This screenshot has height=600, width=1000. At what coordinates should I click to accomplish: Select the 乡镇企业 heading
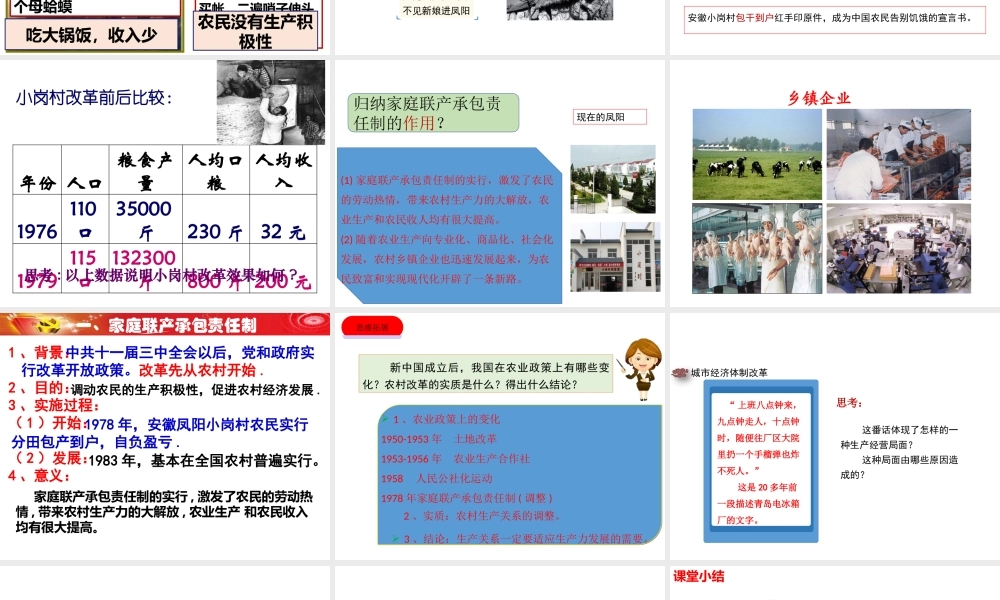pyautogui.click(x=819, y=98)
